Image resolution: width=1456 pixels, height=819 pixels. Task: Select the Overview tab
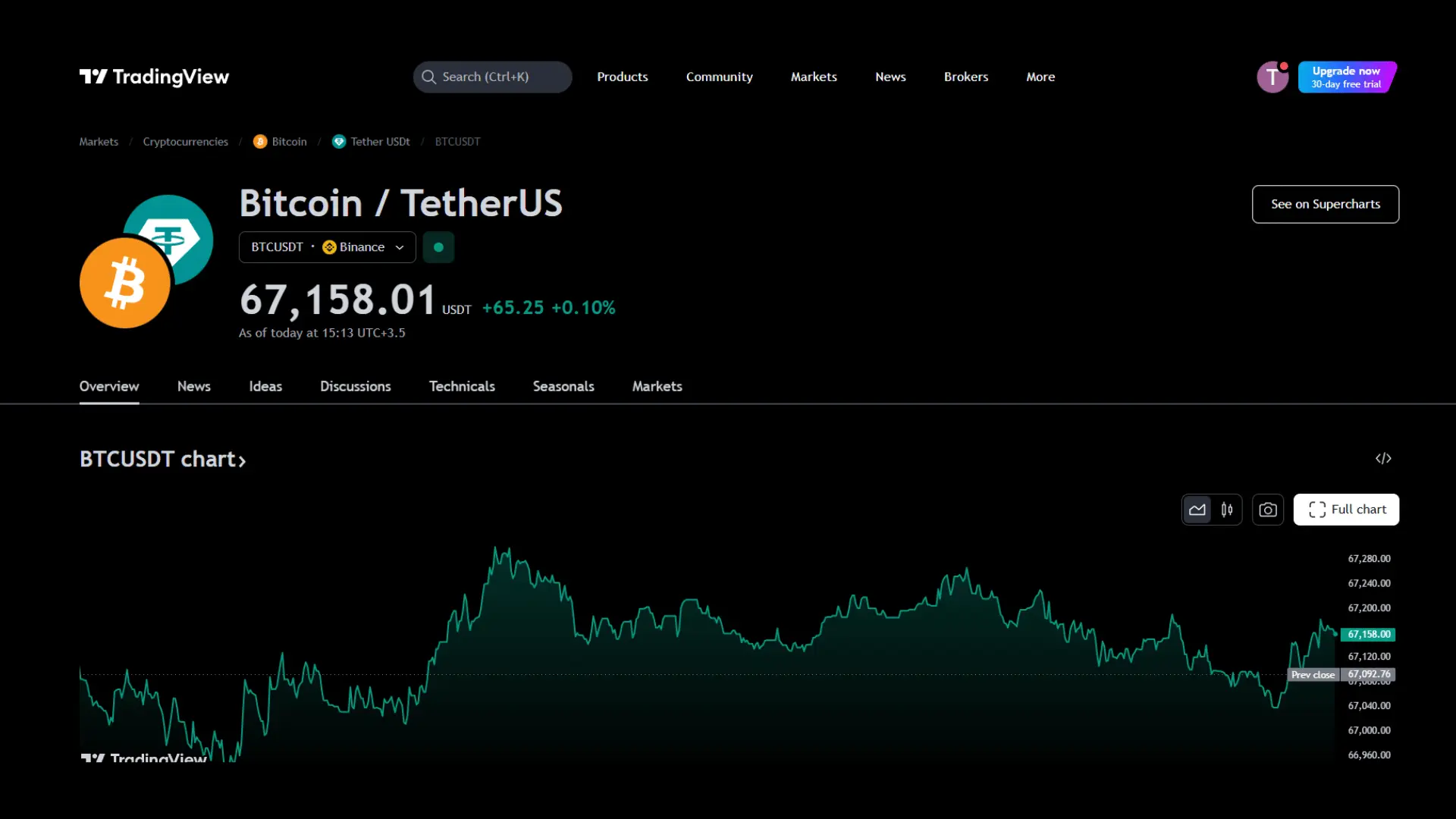pos(109,386)
